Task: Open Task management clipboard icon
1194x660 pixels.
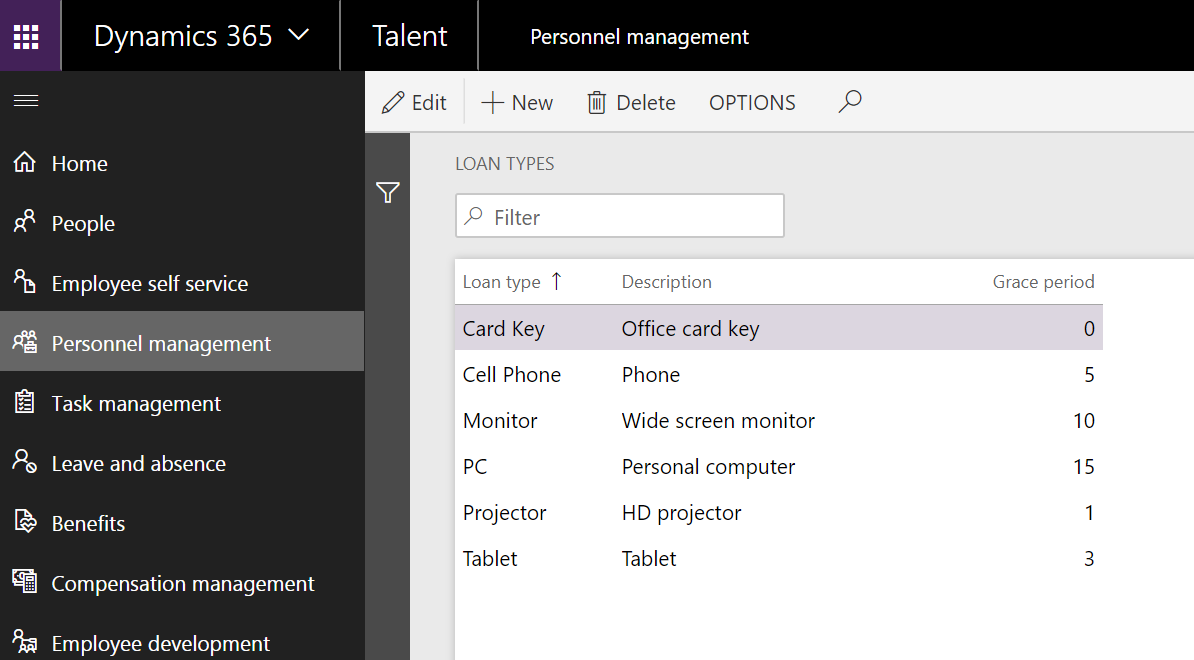Action: (25, 403)
